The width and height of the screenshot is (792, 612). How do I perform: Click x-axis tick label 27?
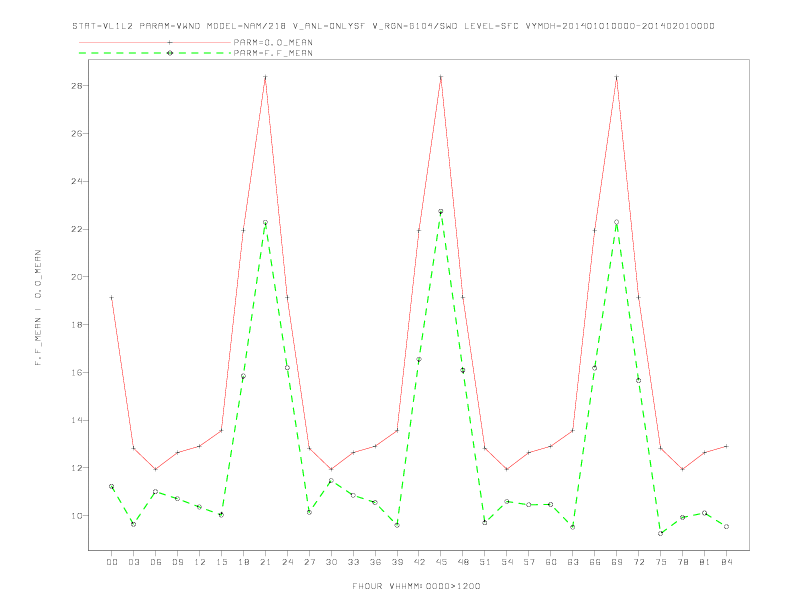pos(309,562)
